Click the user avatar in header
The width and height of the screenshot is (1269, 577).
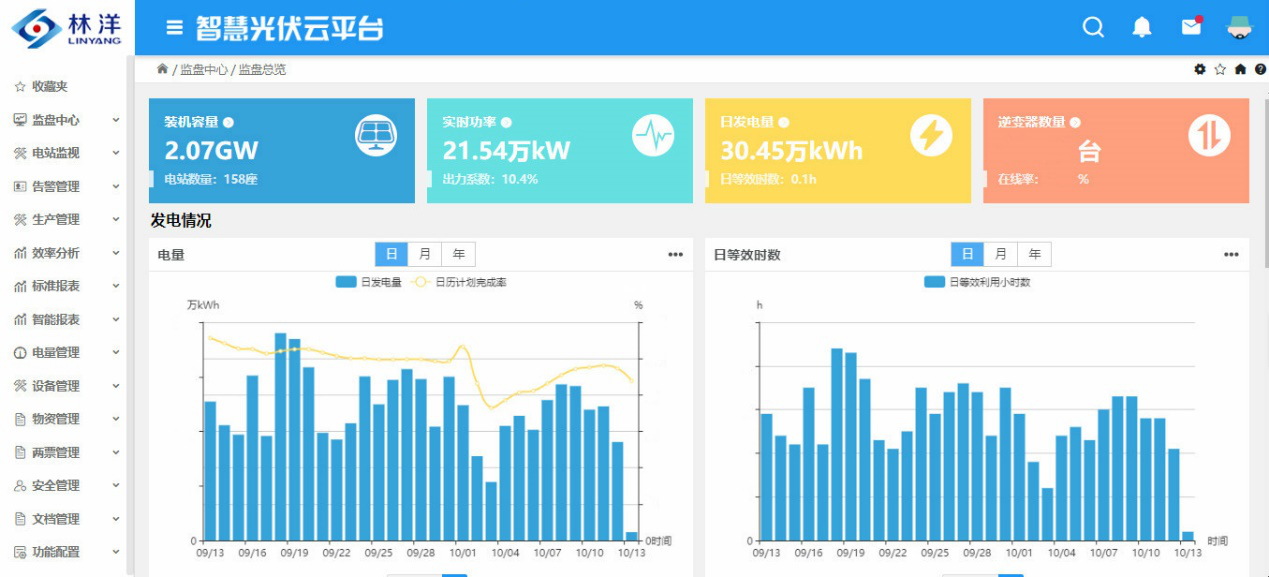pos(1240,27)
